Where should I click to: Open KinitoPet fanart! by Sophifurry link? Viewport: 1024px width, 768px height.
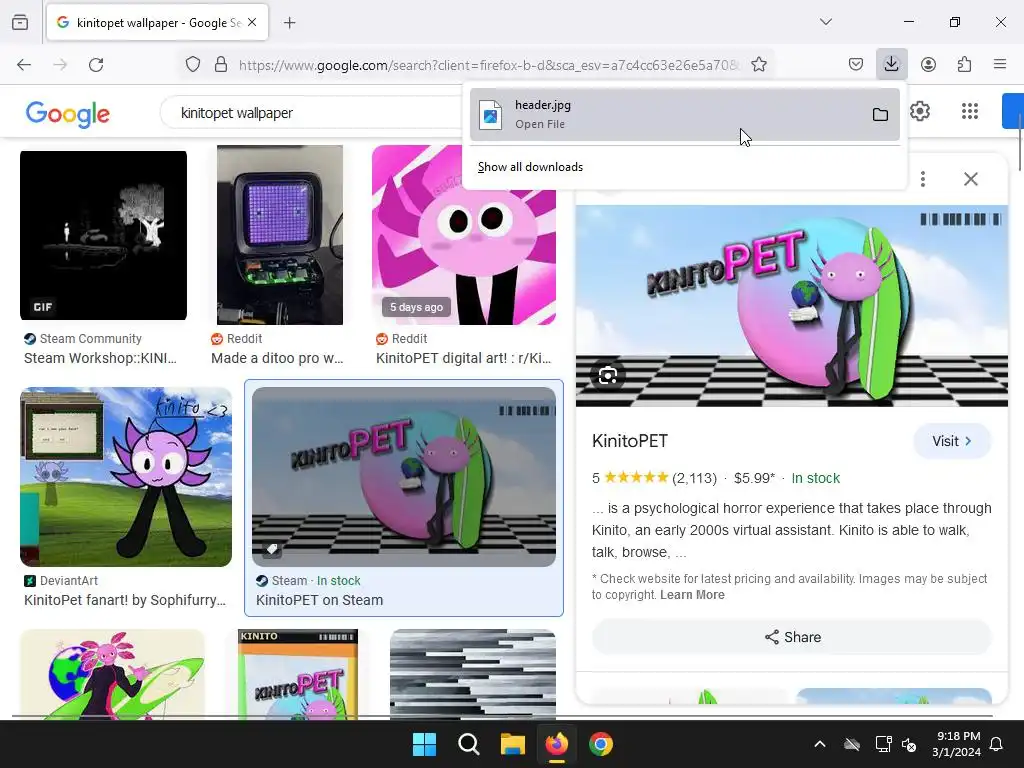[125, 600]
